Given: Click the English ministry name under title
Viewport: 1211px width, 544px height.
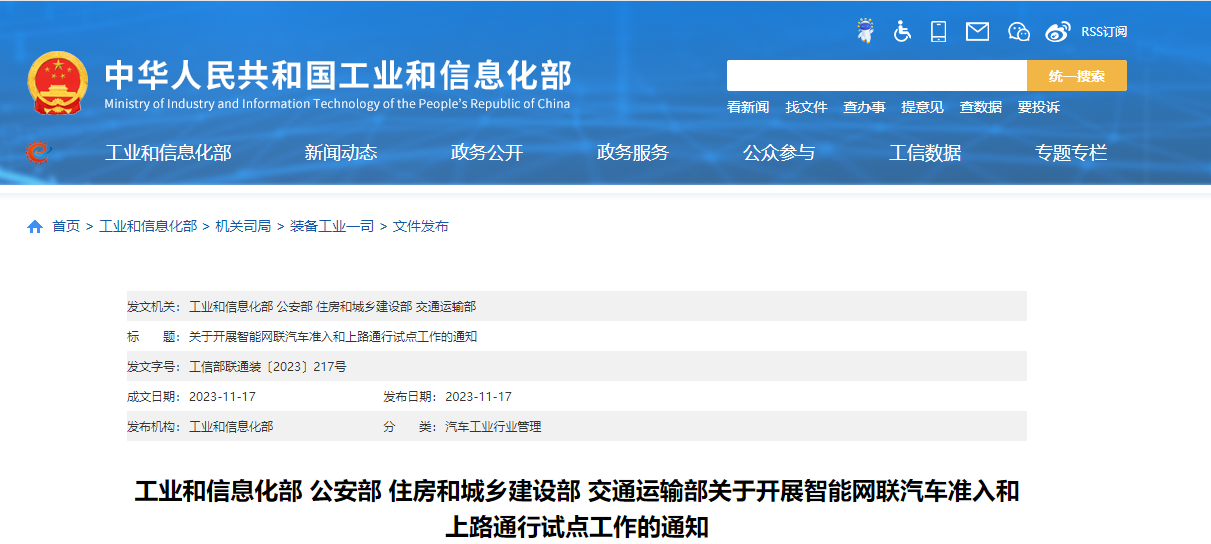Looking at the screenshot, I should click(x=337, y=104).
